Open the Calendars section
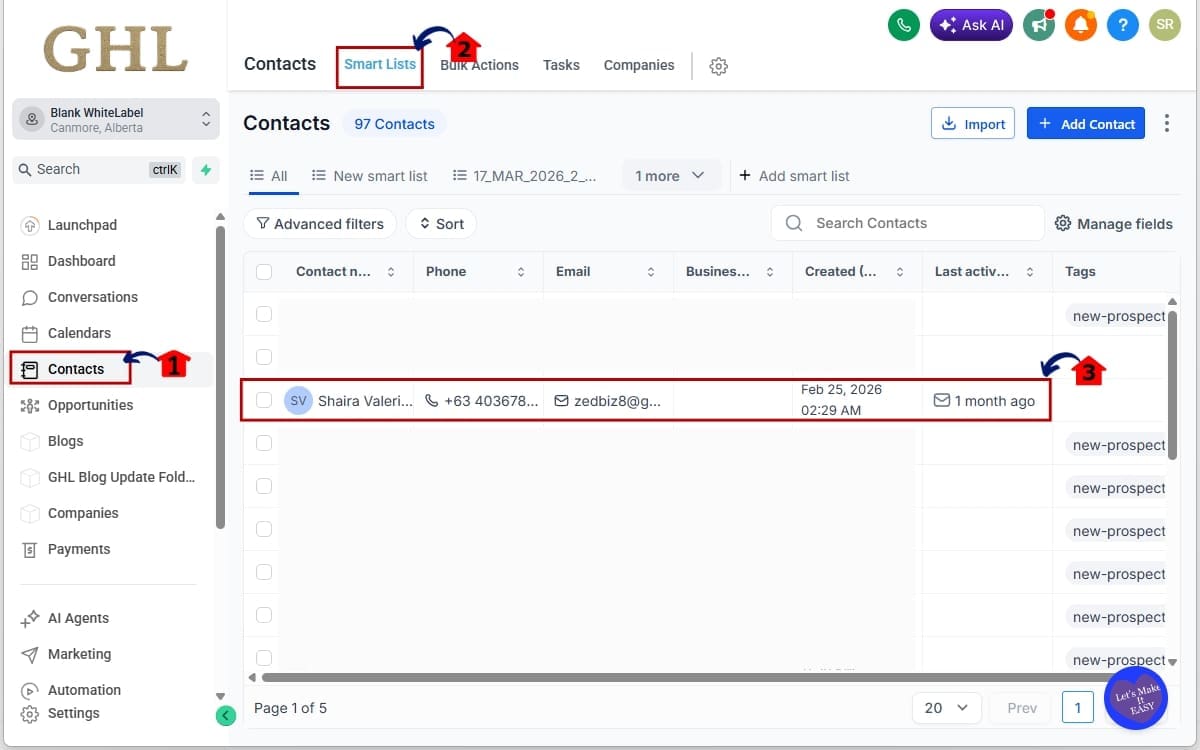1200x750 pixels. (x=80, y=333)
